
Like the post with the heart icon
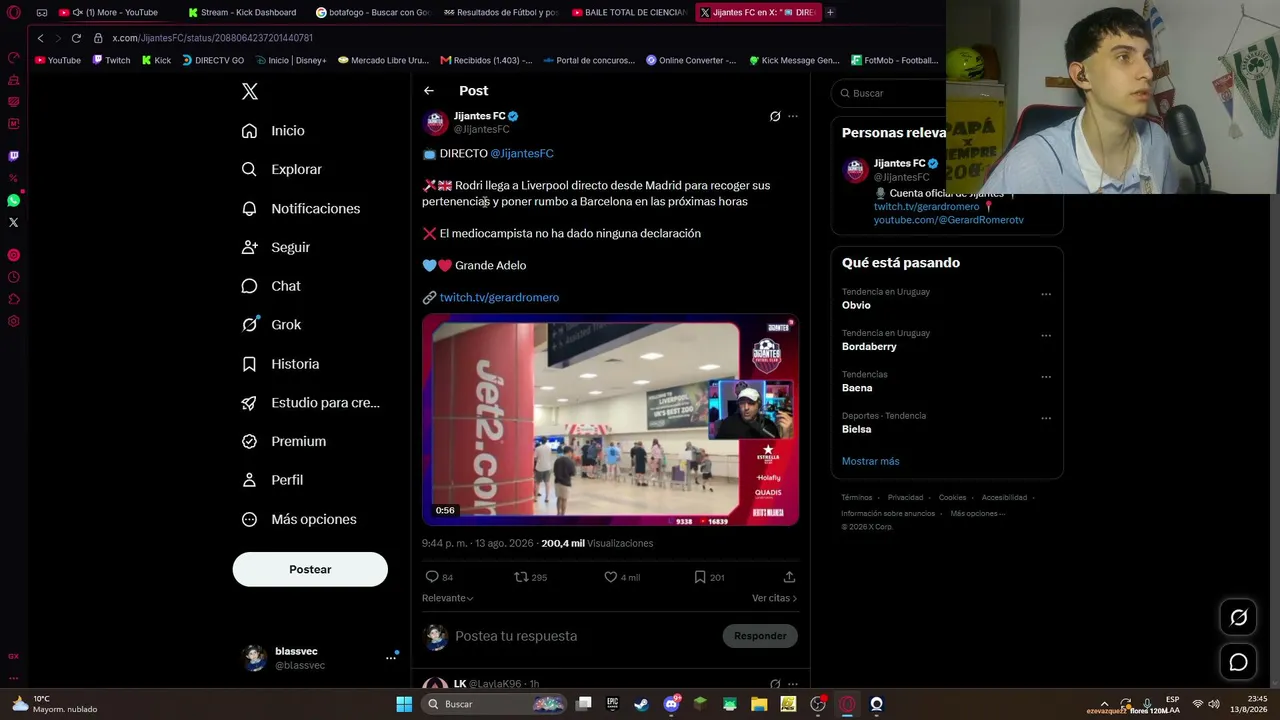(611, 577)
